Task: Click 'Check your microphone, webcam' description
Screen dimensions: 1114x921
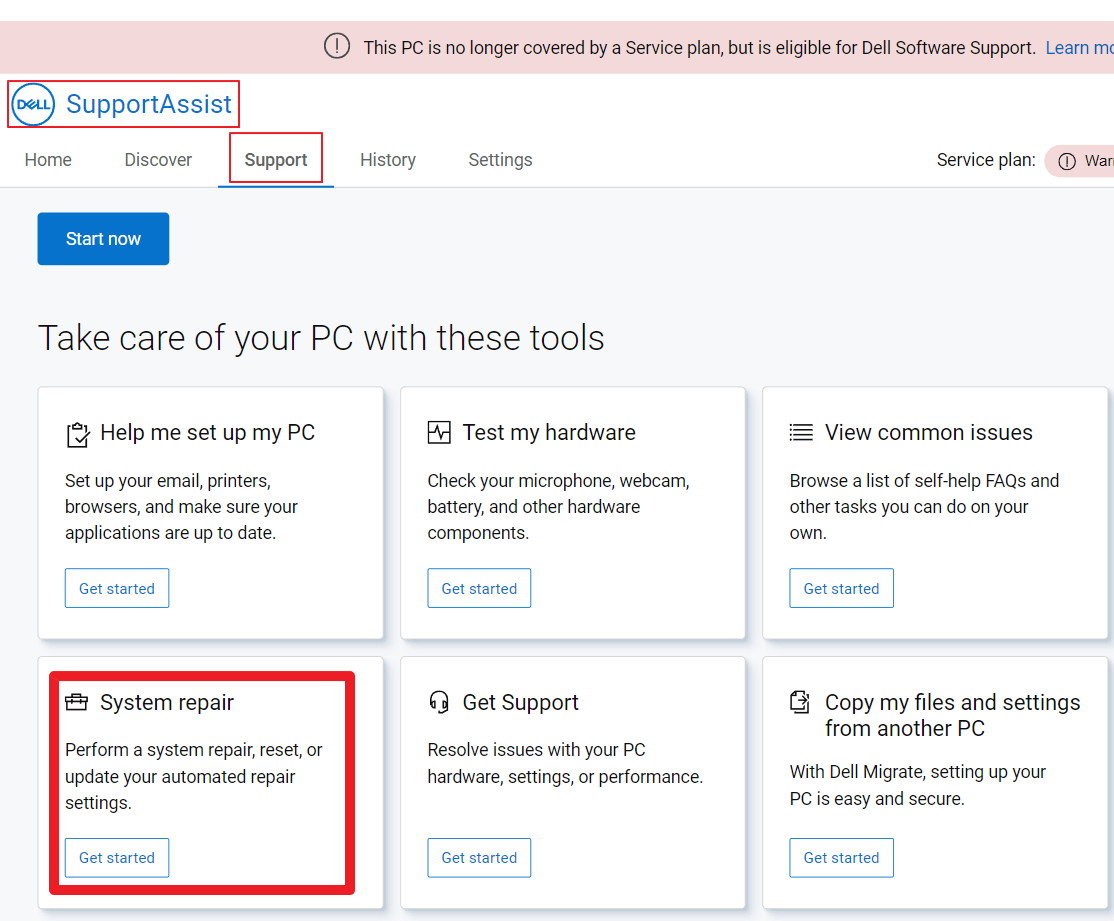Action: [558, 507]
